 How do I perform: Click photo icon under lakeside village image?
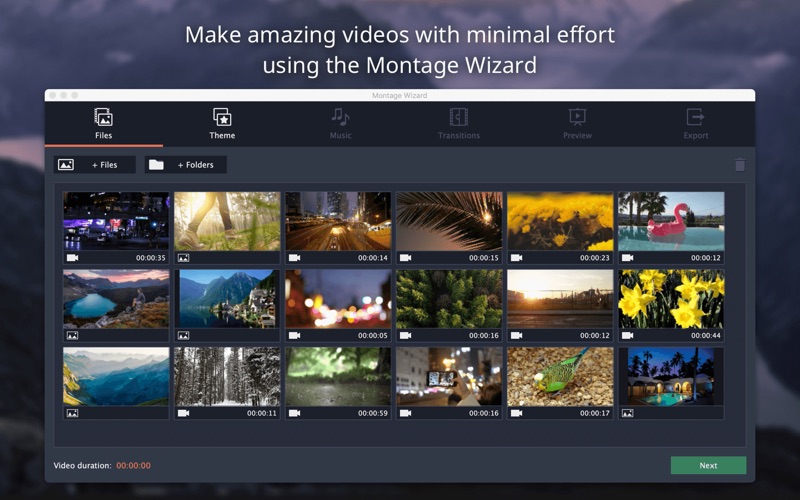184,335
